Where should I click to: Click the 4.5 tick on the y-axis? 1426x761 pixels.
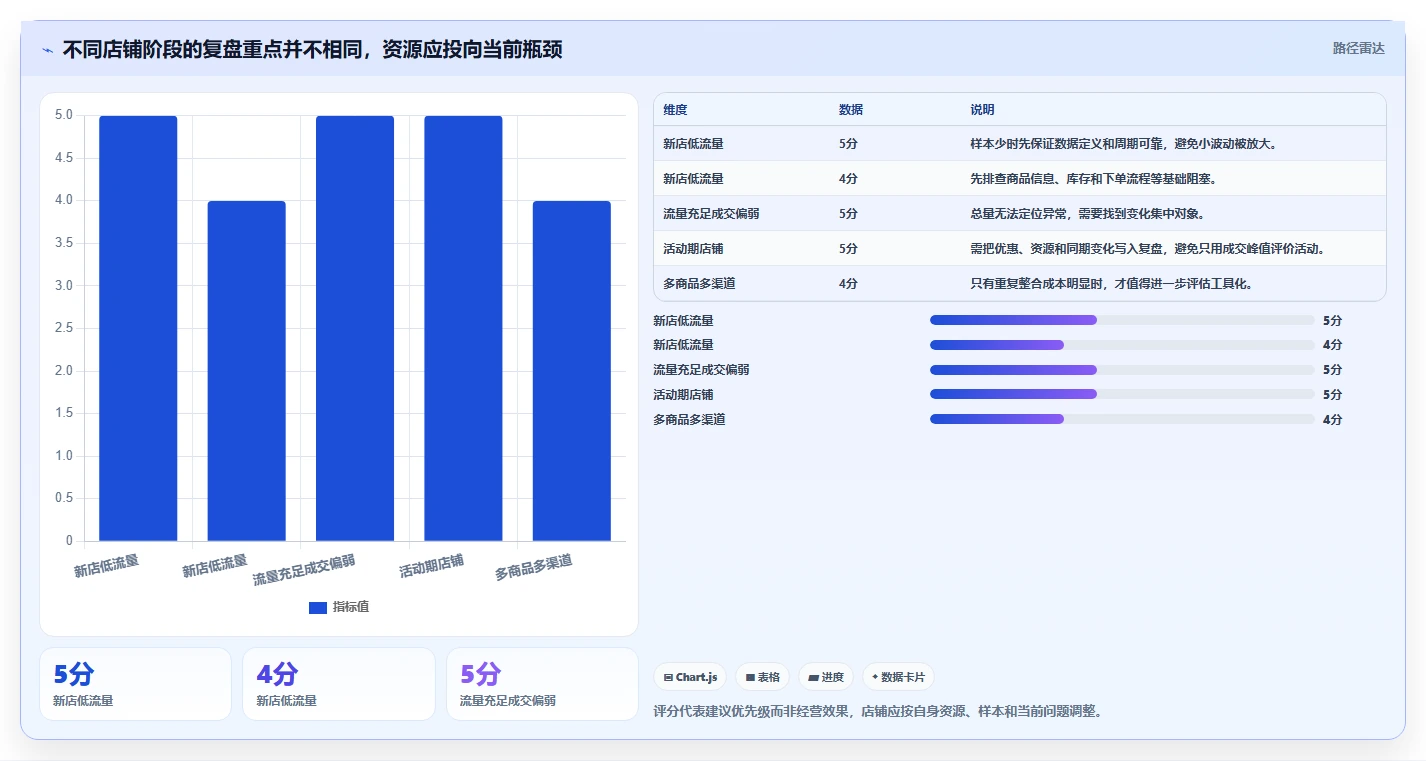click(x=63, y=157)
